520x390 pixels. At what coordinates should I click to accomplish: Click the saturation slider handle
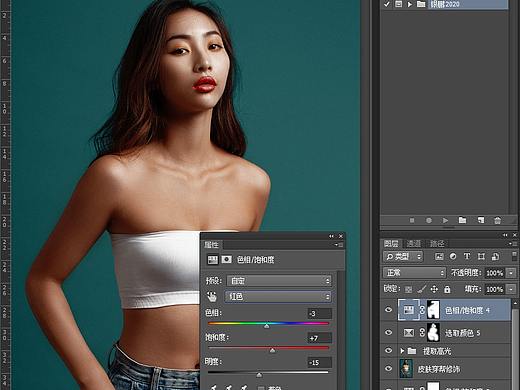[272, 350]
